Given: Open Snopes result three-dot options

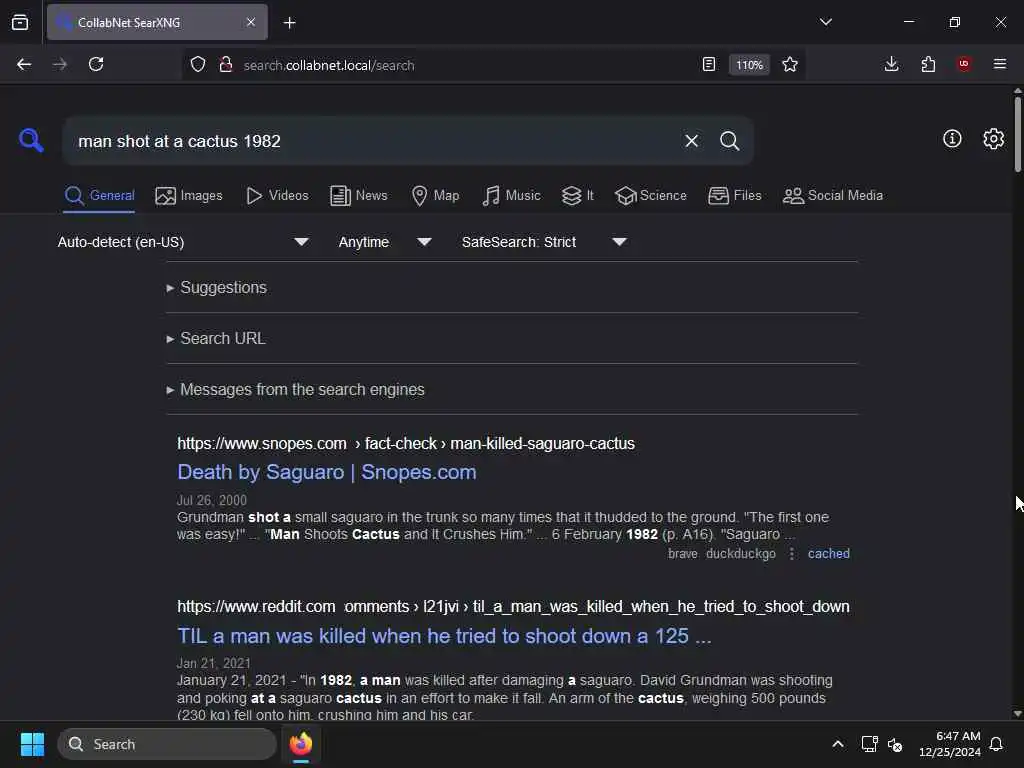Looking at the screenshot, I should click(792, 553).
